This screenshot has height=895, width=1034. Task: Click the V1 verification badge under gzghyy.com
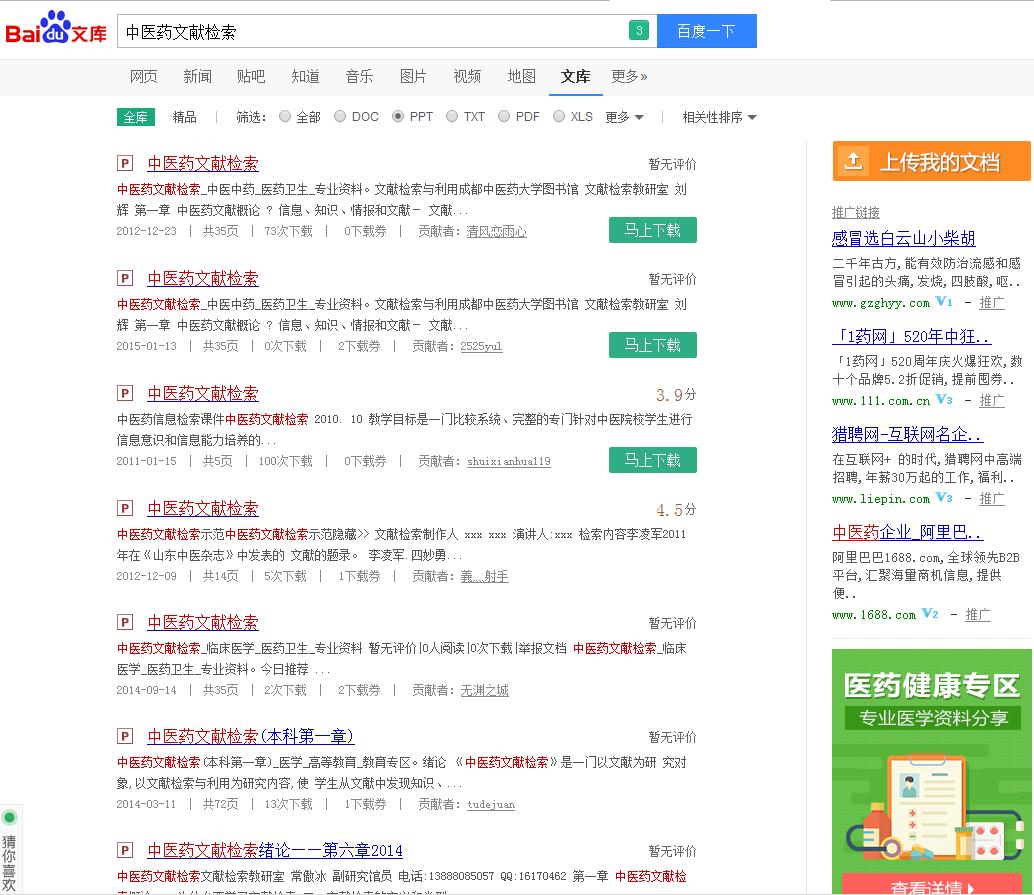click(x=945, y=302)
